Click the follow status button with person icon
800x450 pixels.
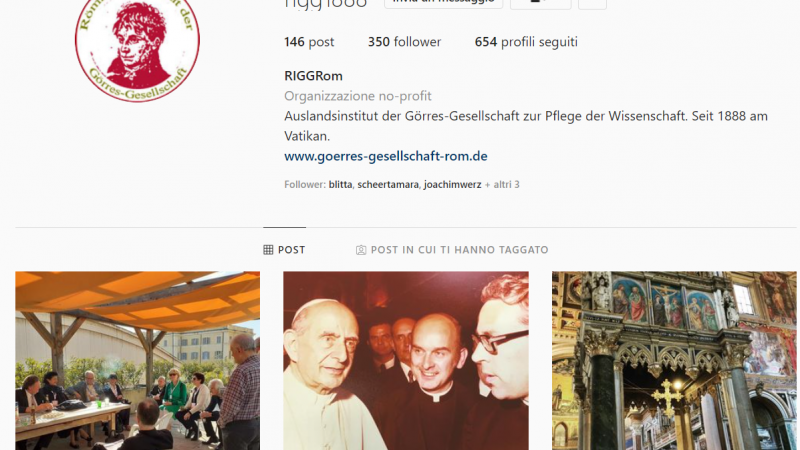click(540, 3)
